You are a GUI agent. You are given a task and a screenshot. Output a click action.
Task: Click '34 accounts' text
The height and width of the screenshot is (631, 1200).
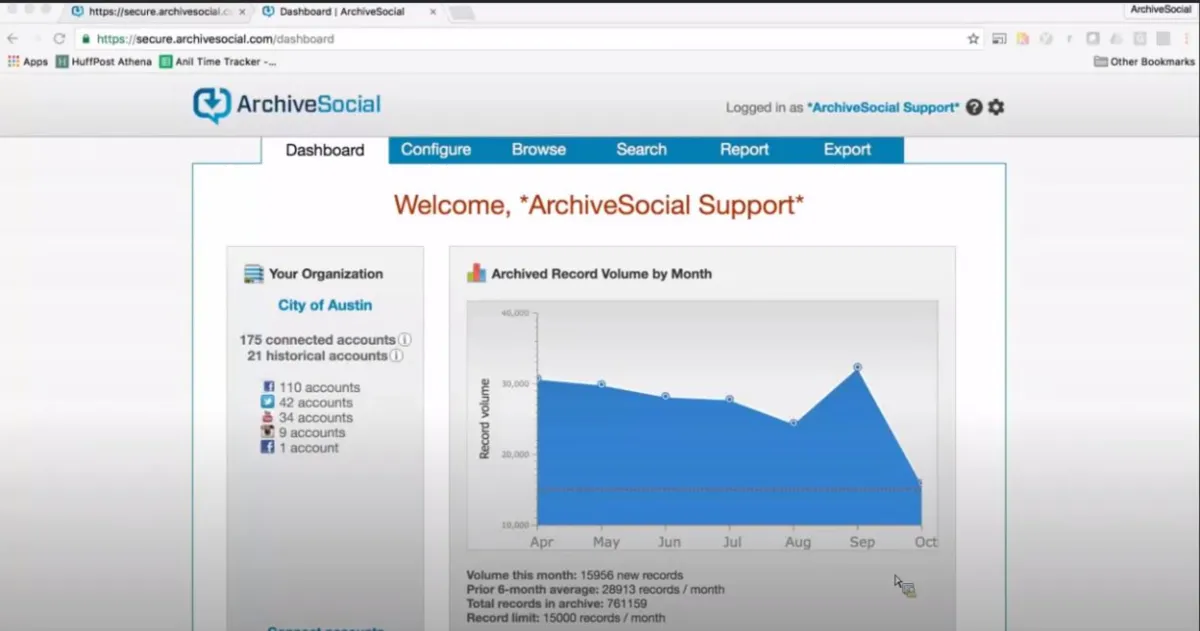[x=316, y=417]
